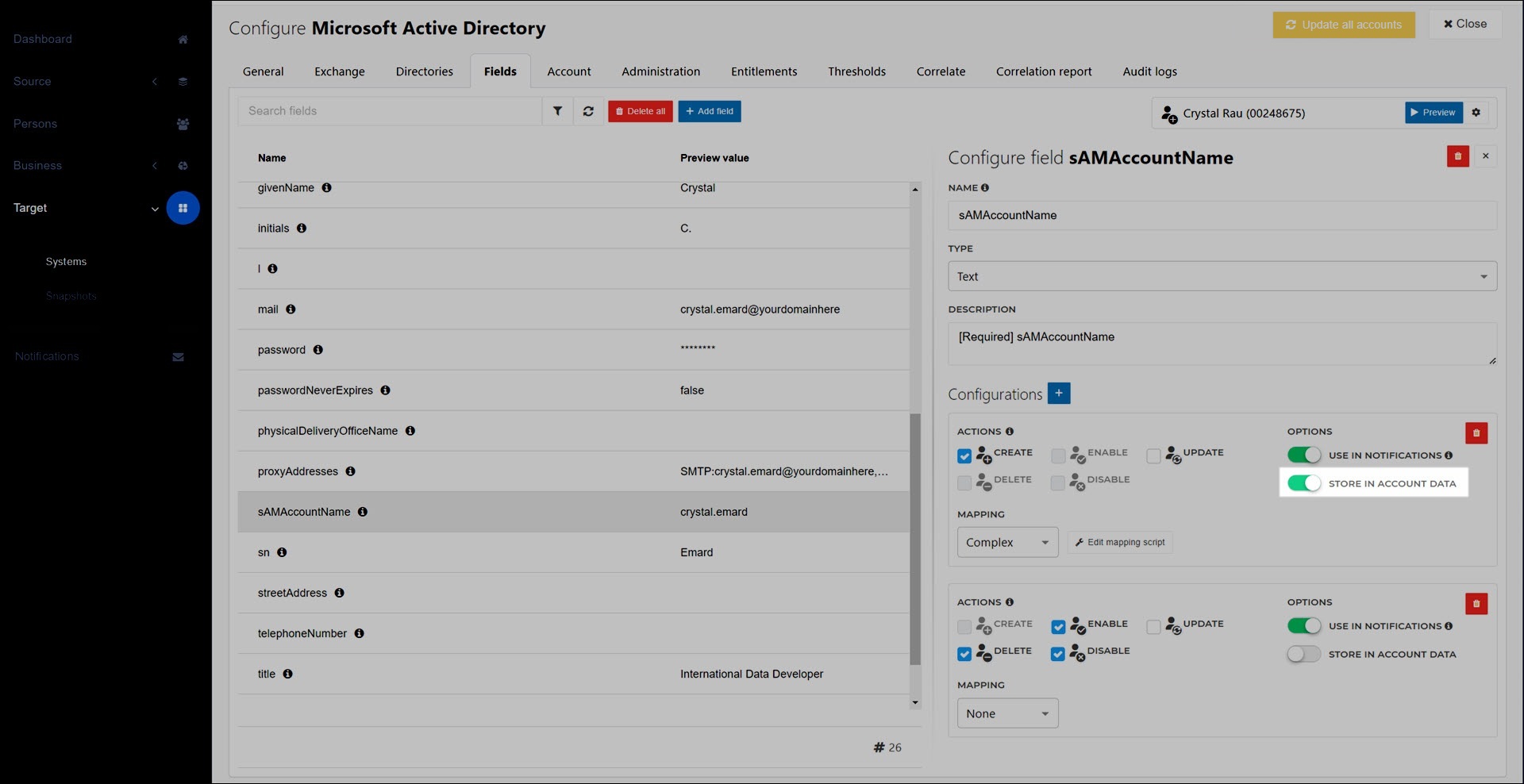Open Systems in the sidebar
The image size is (1524, 784).
[66, 262]
